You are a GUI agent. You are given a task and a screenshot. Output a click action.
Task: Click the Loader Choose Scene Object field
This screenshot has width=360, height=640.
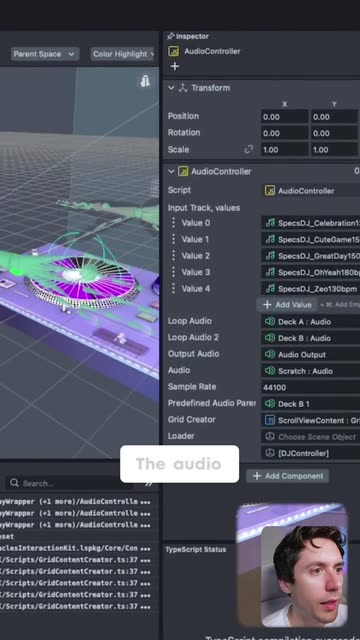pyautogui.click(x=310, y=437)
